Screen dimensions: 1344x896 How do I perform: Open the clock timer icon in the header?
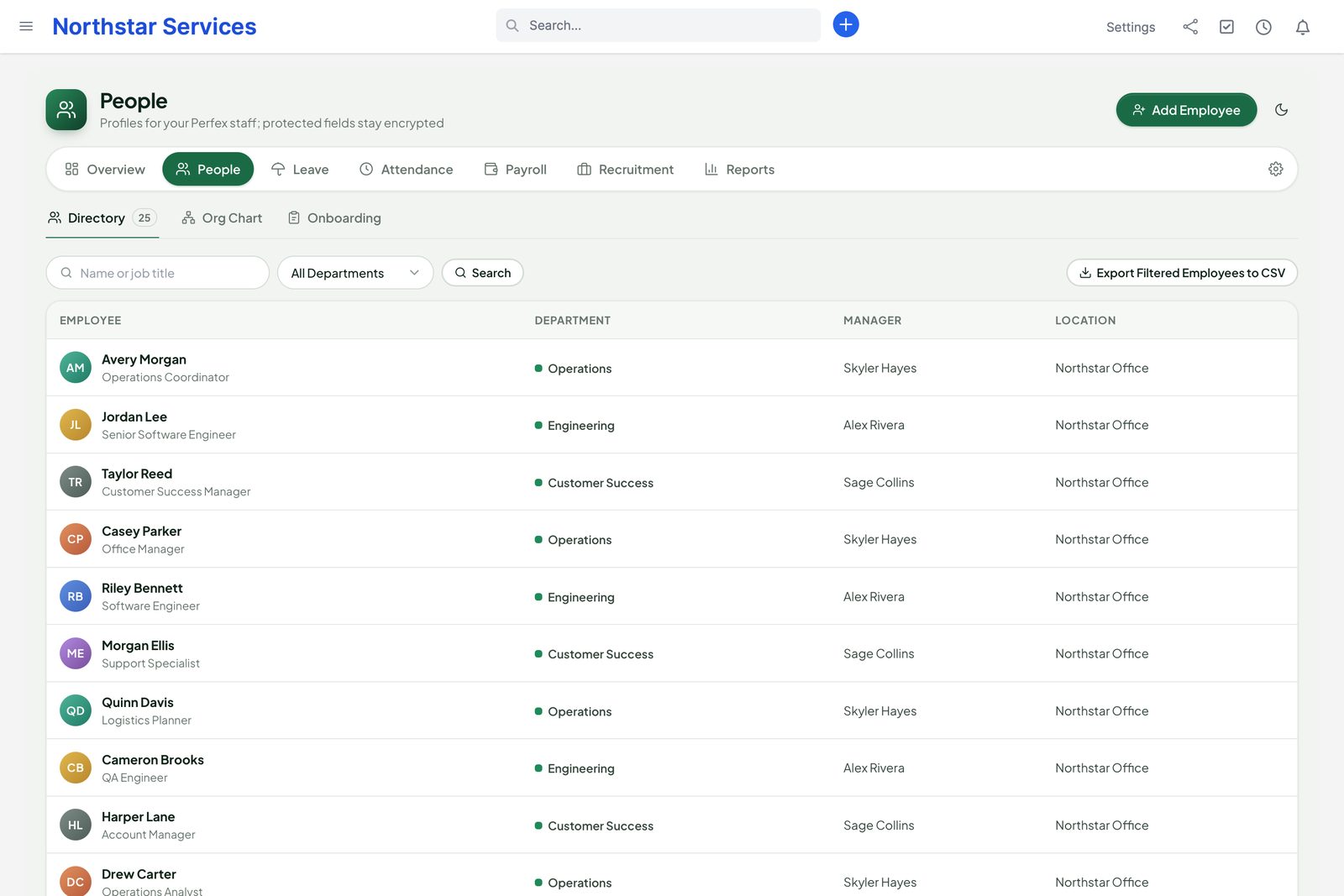(1263, 27)
